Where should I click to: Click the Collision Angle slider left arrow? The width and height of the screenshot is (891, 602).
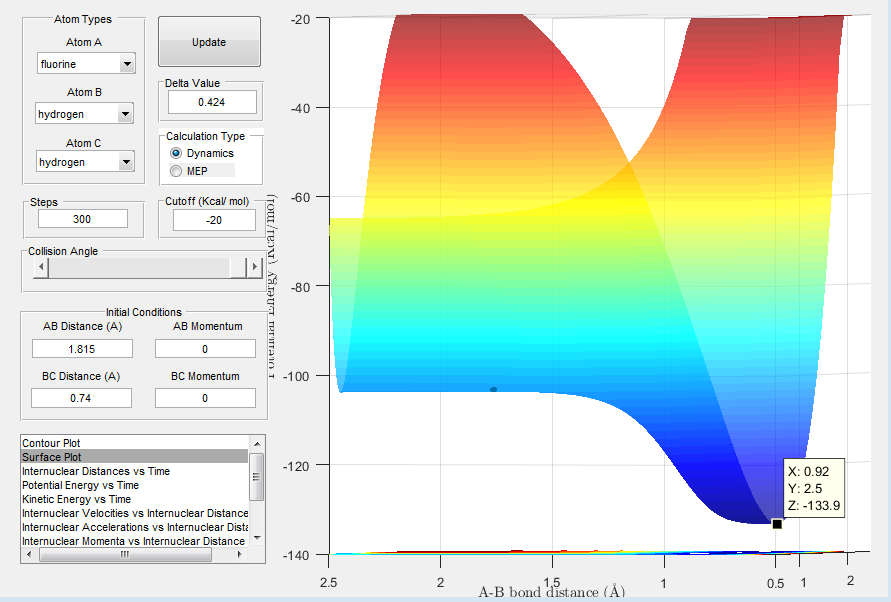(x=40, y=267)
